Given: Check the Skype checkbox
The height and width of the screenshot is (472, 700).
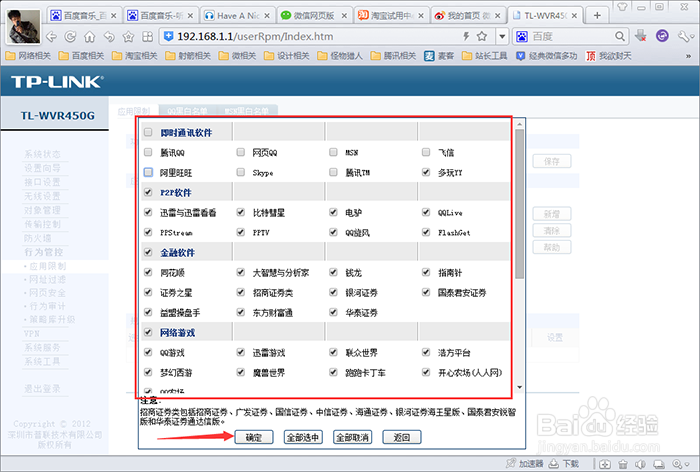Looking at the screenshot, I should (x=241, y=172).
